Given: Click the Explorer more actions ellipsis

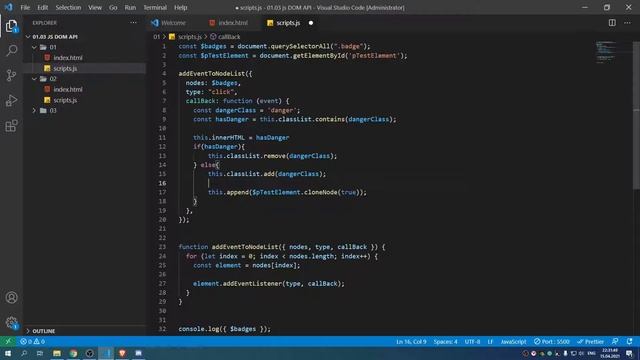Looking at the screenshot, I should coord(133,23).
